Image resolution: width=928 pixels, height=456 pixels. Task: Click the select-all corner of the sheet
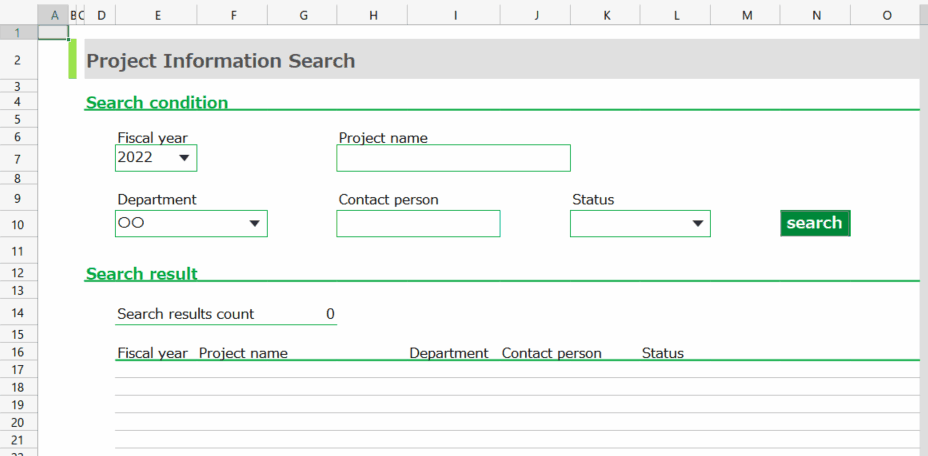click(18, 15)
